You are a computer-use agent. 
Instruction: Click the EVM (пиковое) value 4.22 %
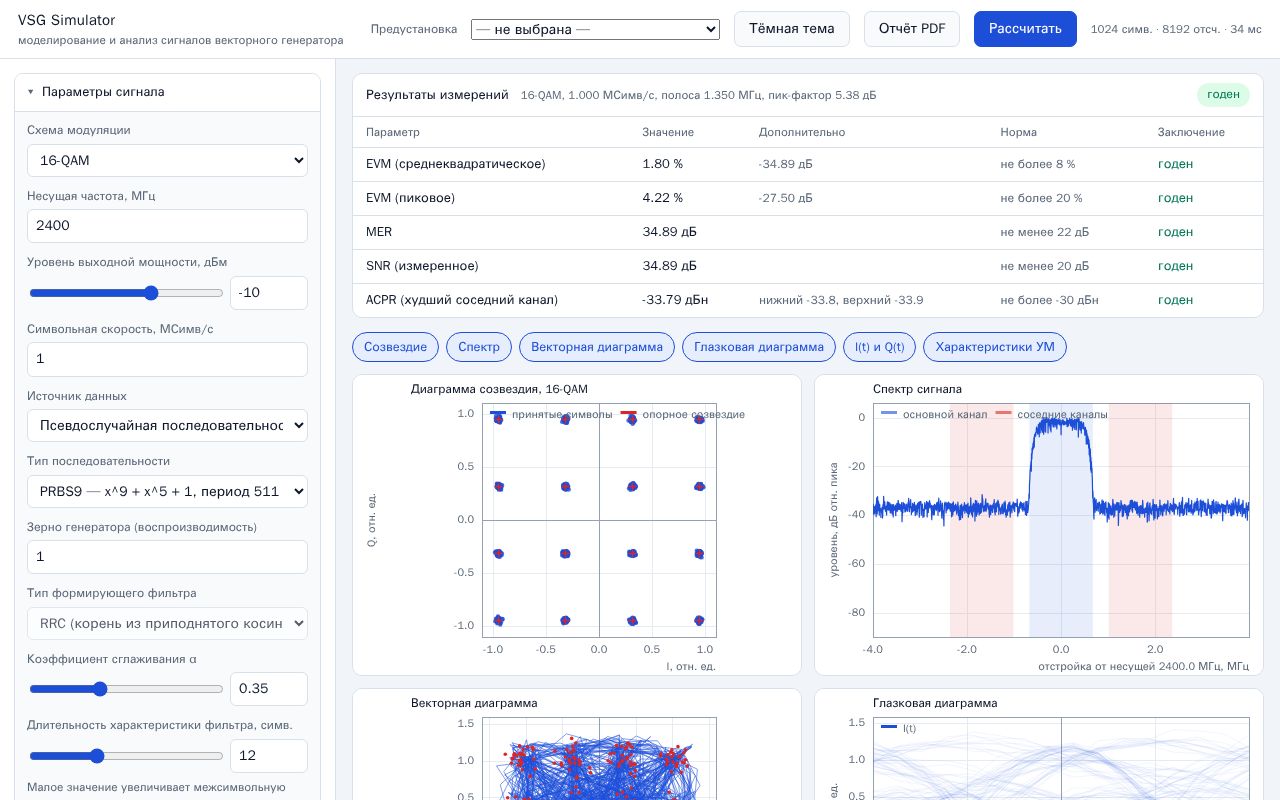pos(662,198)
